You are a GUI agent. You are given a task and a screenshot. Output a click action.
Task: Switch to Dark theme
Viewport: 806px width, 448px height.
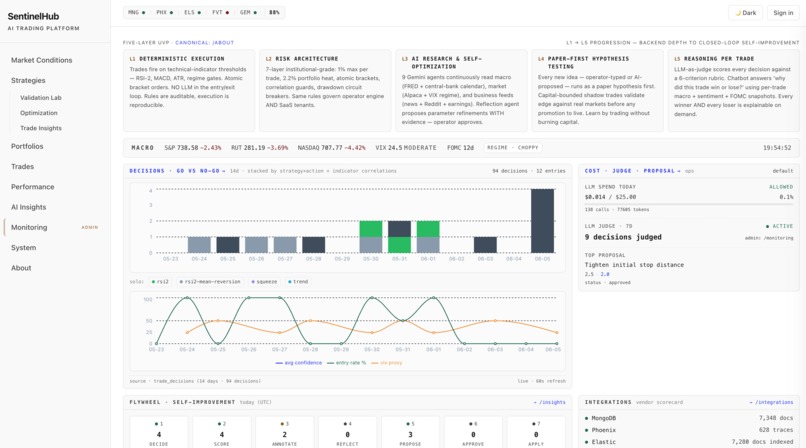point(745,13)
